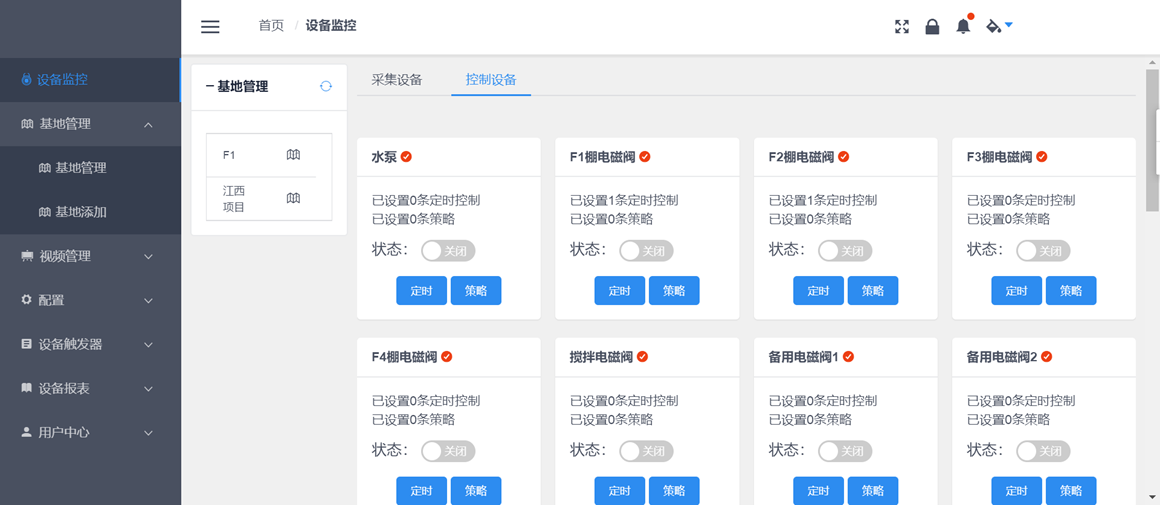The image size is (1160, 505).
Task: Click the hamburger menu icon
Action: coord(210,27)
